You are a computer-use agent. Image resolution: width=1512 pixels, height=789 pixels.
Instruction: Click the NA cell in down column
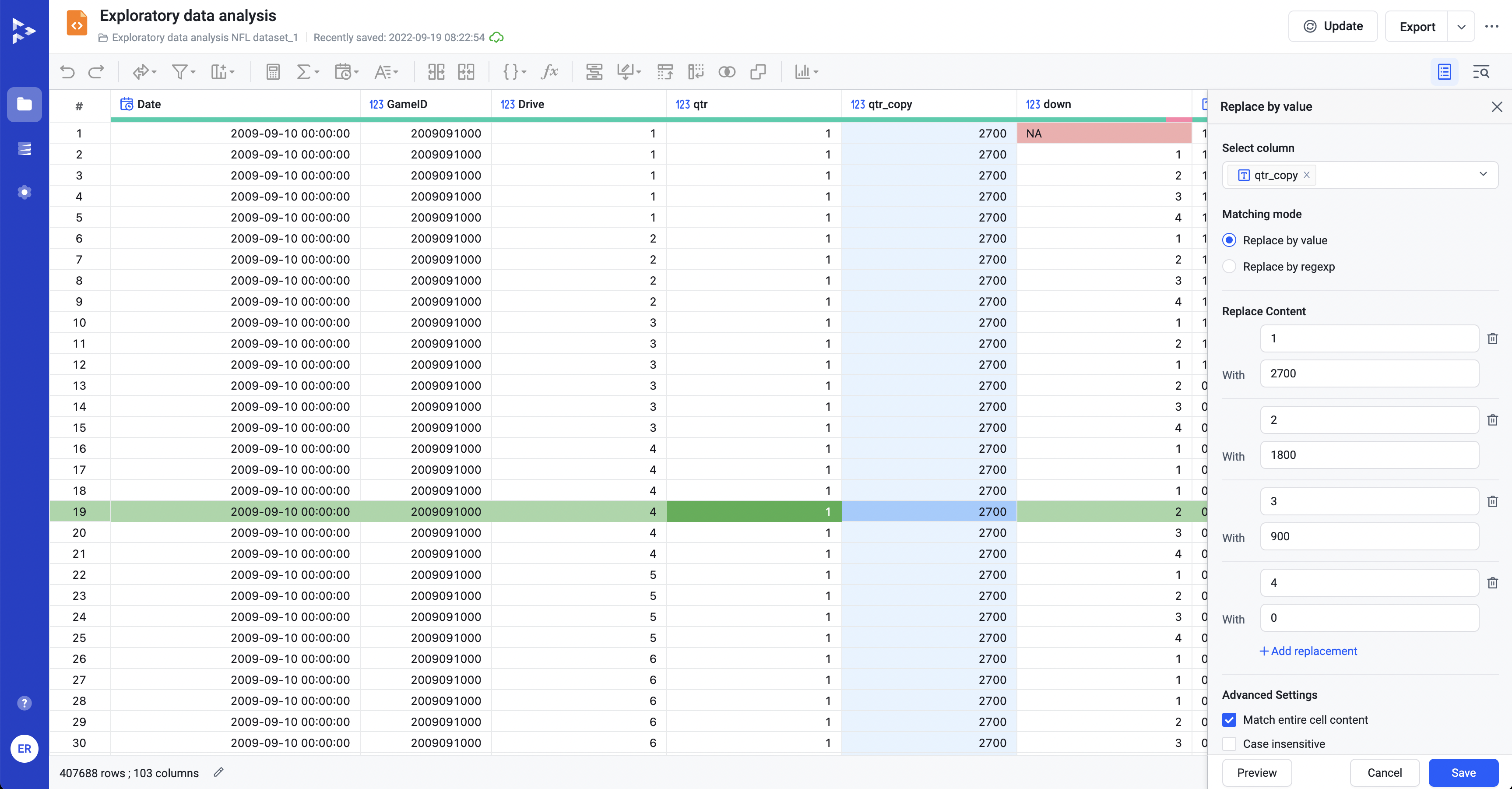(x=1104, y=133)
